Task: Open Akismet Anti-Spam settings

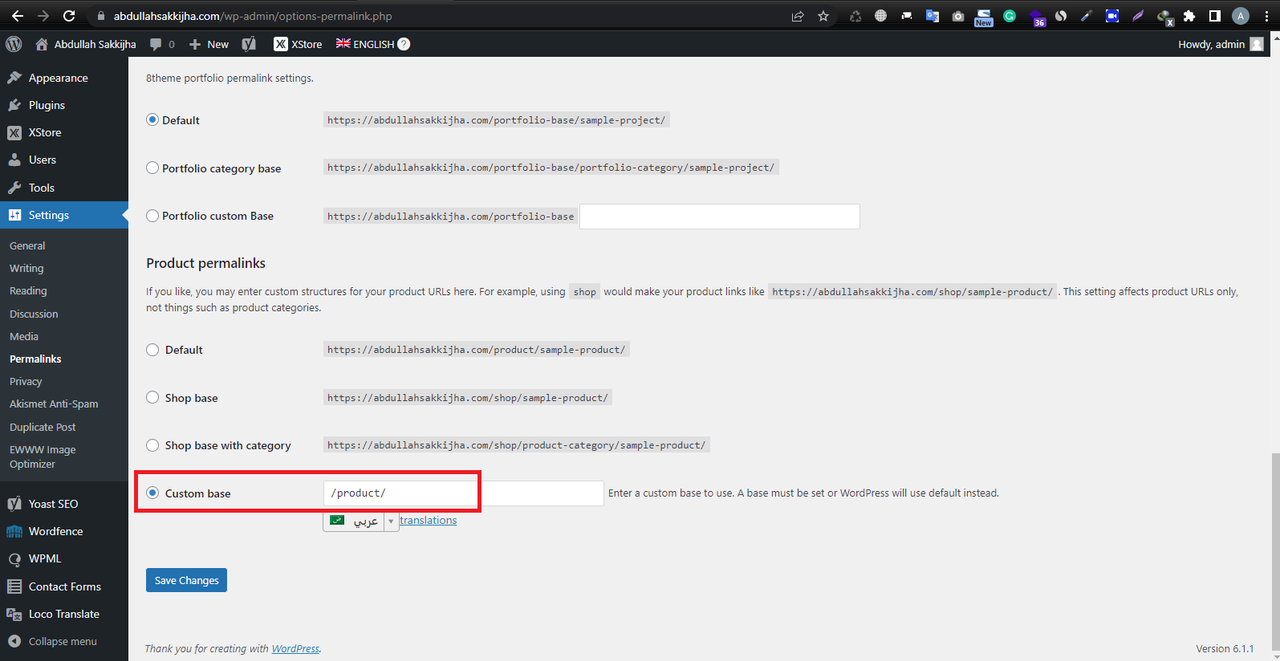Action: (x=54, y=404)
